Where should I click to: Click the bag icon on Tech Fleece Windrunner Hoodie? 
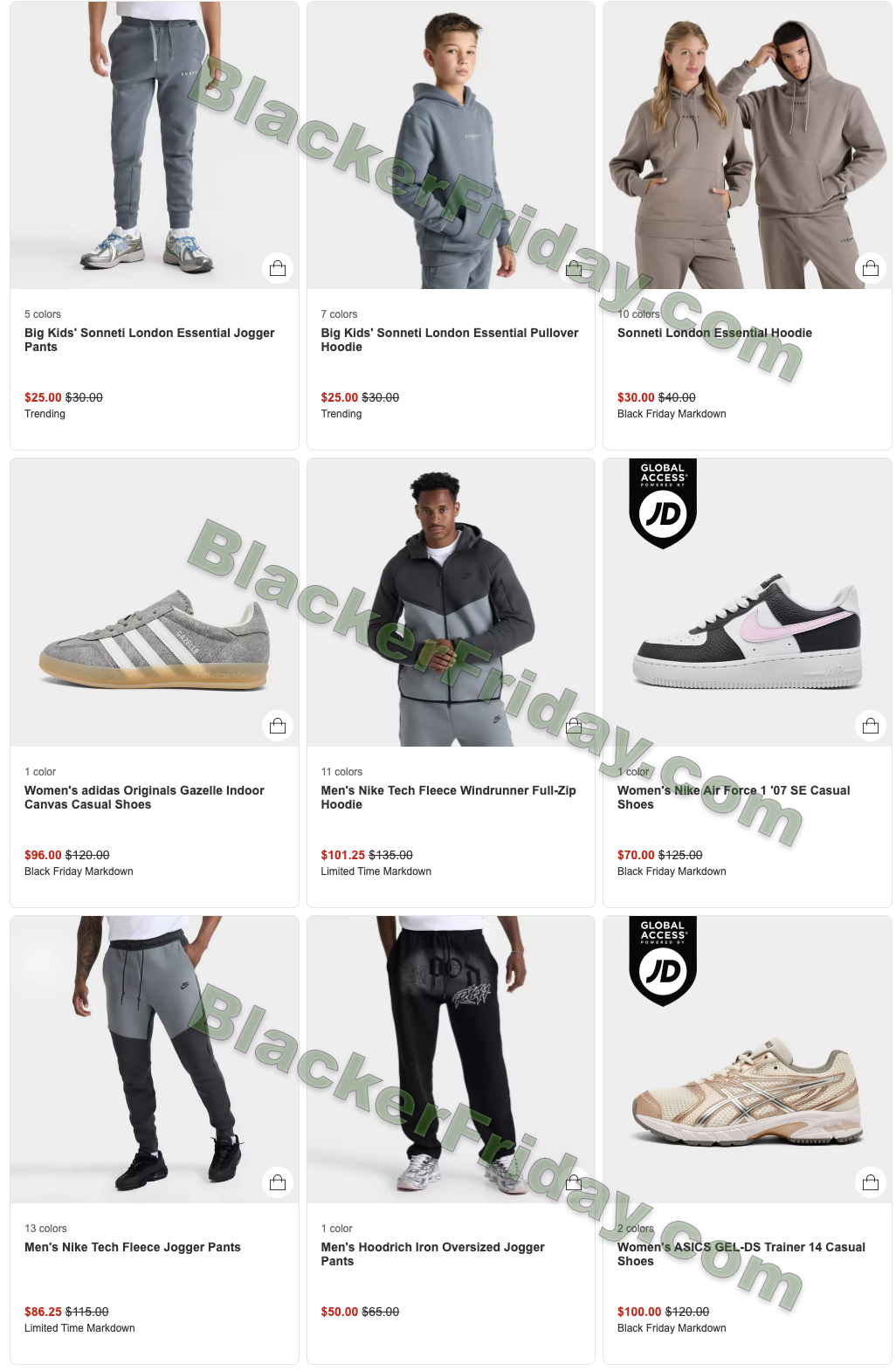574,726
